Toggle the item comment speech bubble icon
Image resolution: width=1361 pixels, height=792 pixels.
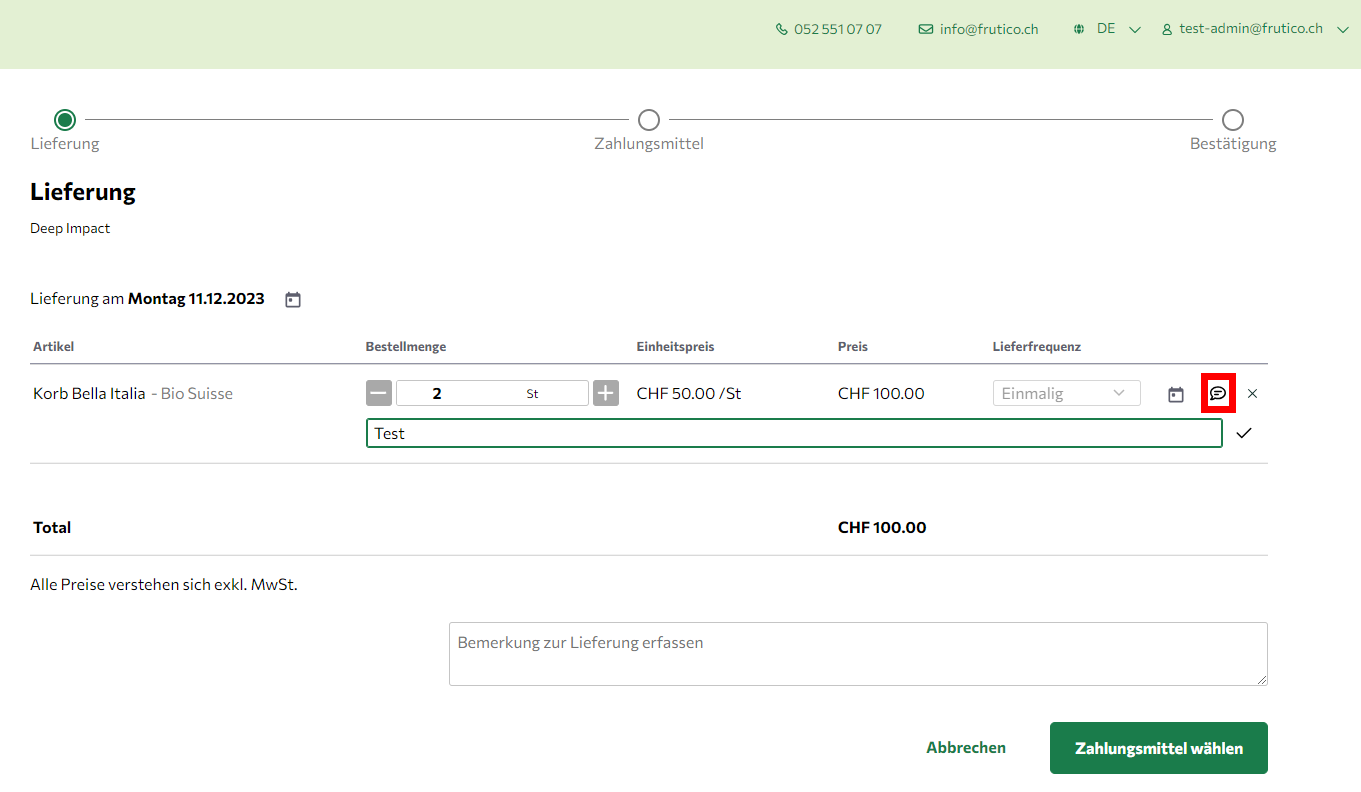coord(1218,393)
